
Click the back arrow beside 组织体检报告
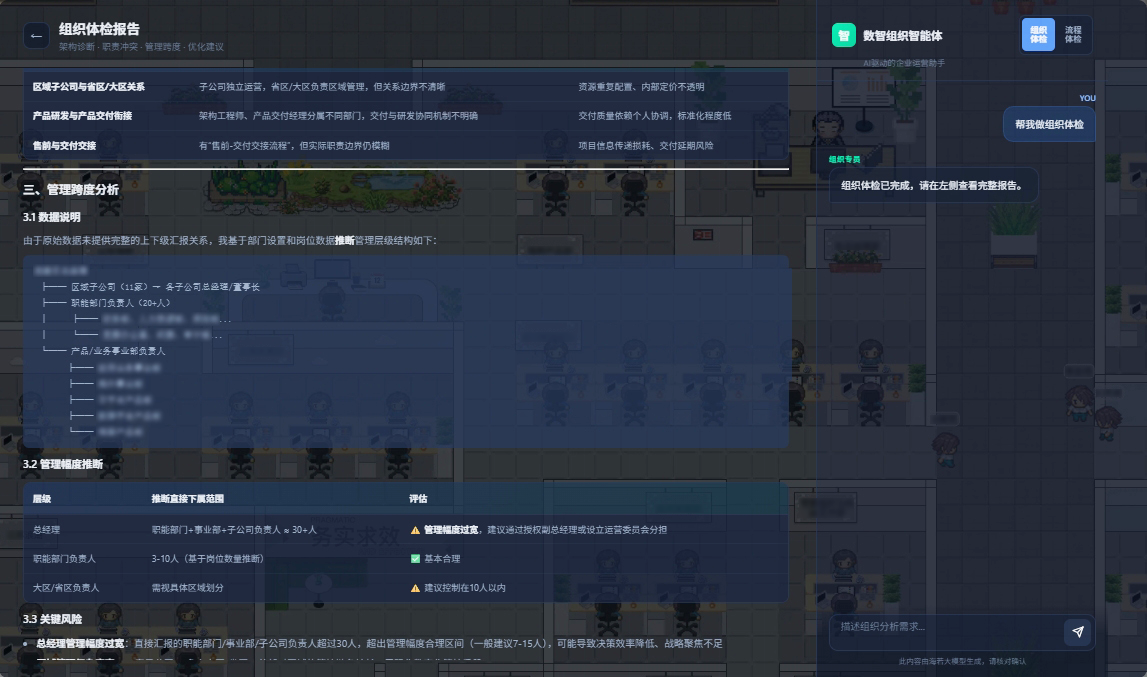point(37,36)
